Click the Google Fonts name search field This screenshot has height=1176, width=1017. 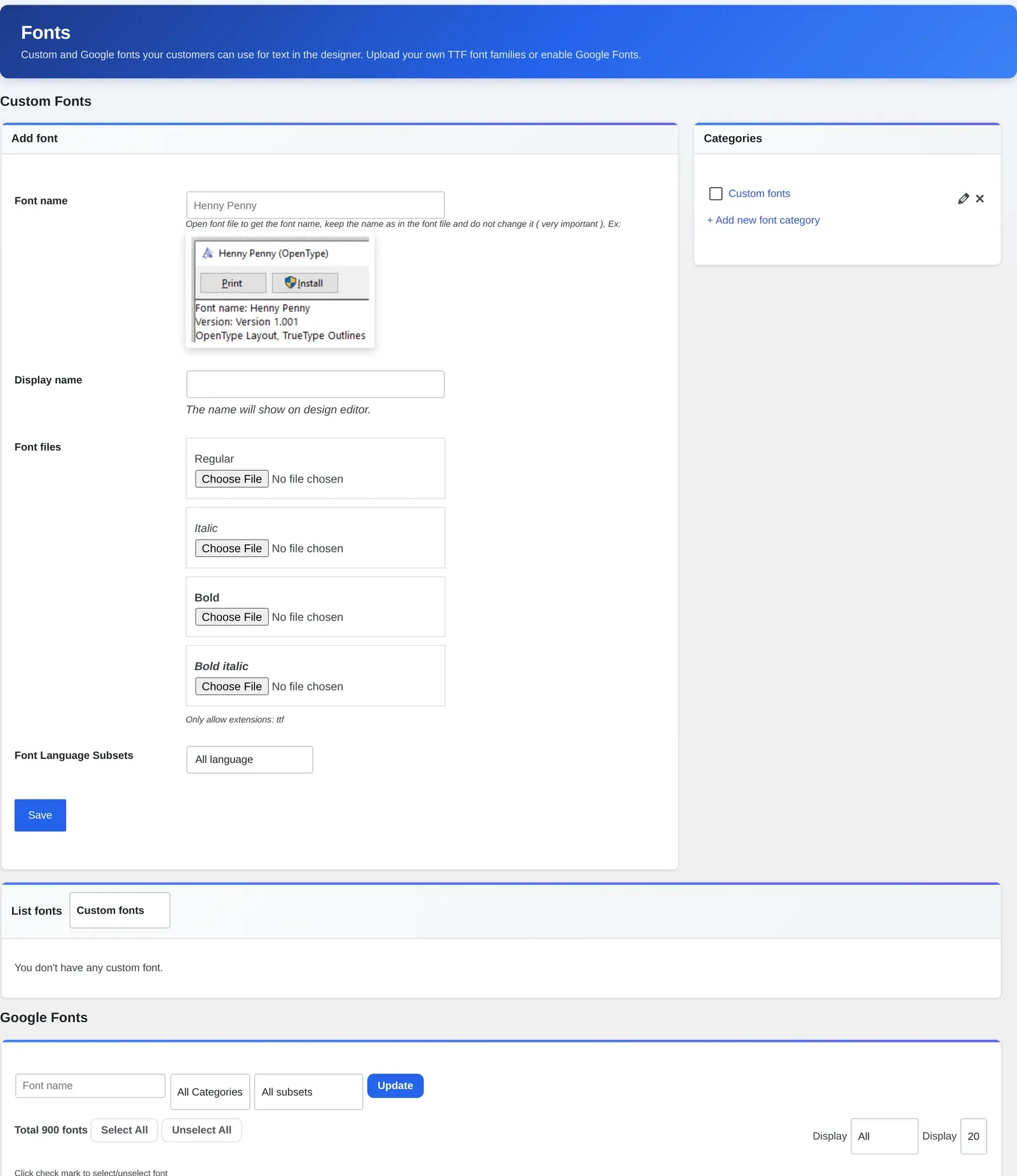click(x=90, y=1086)
